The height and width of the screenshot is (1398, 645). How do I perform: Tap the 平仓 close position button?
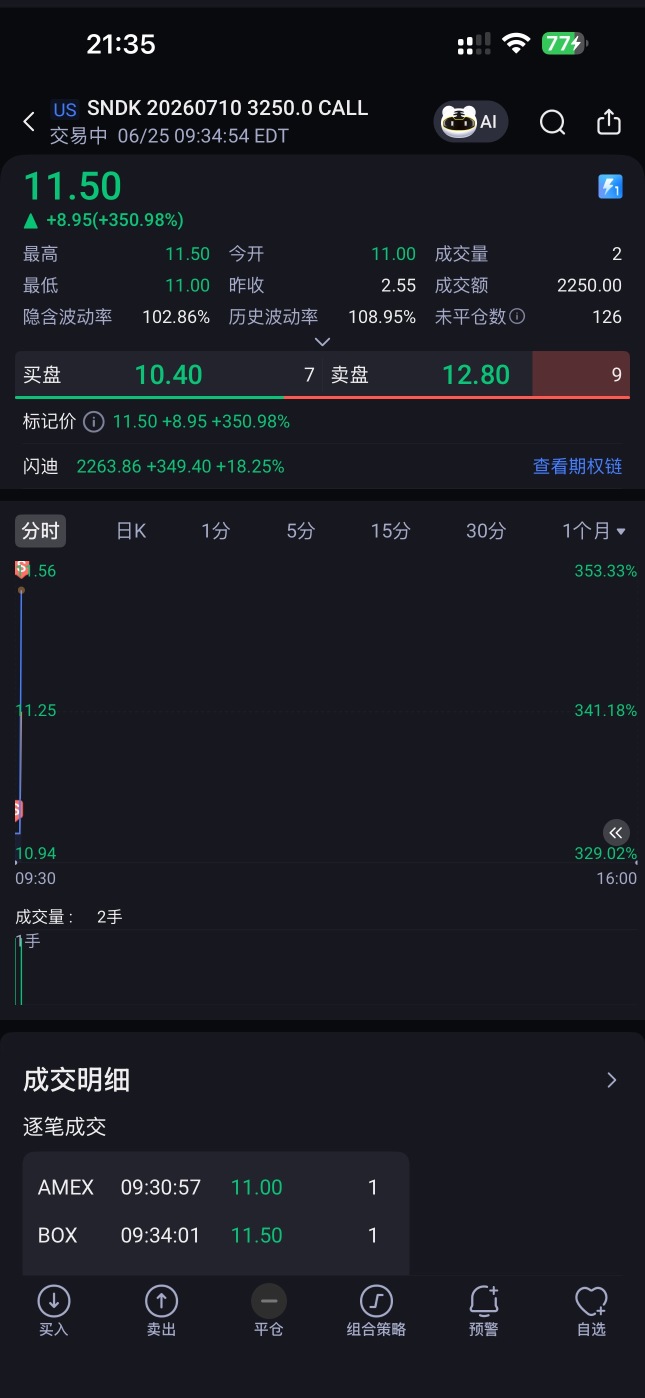coord(268,1311)
